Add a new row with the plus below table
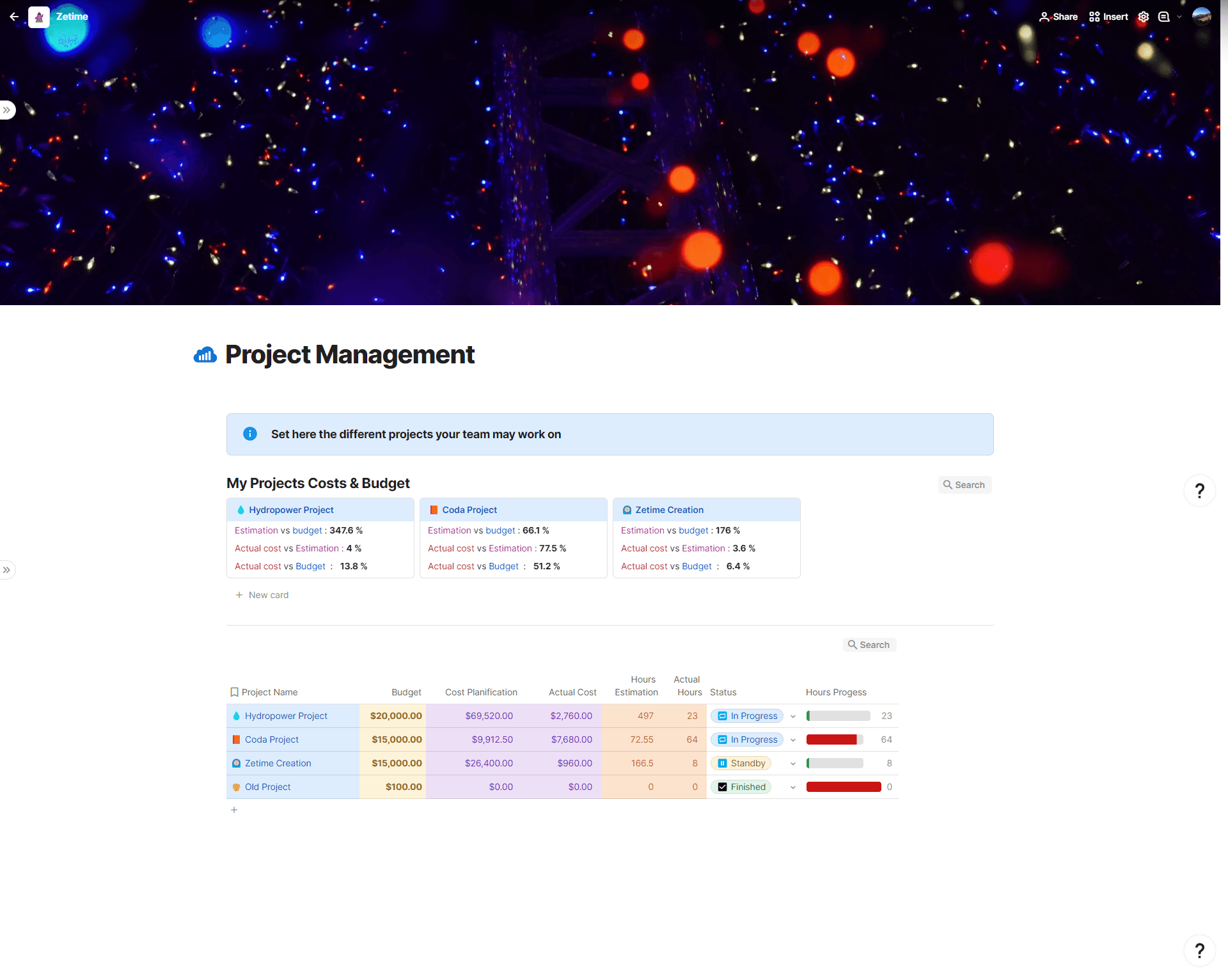The width and height of the screenshot is (1228, 980). tap(234, 810)
